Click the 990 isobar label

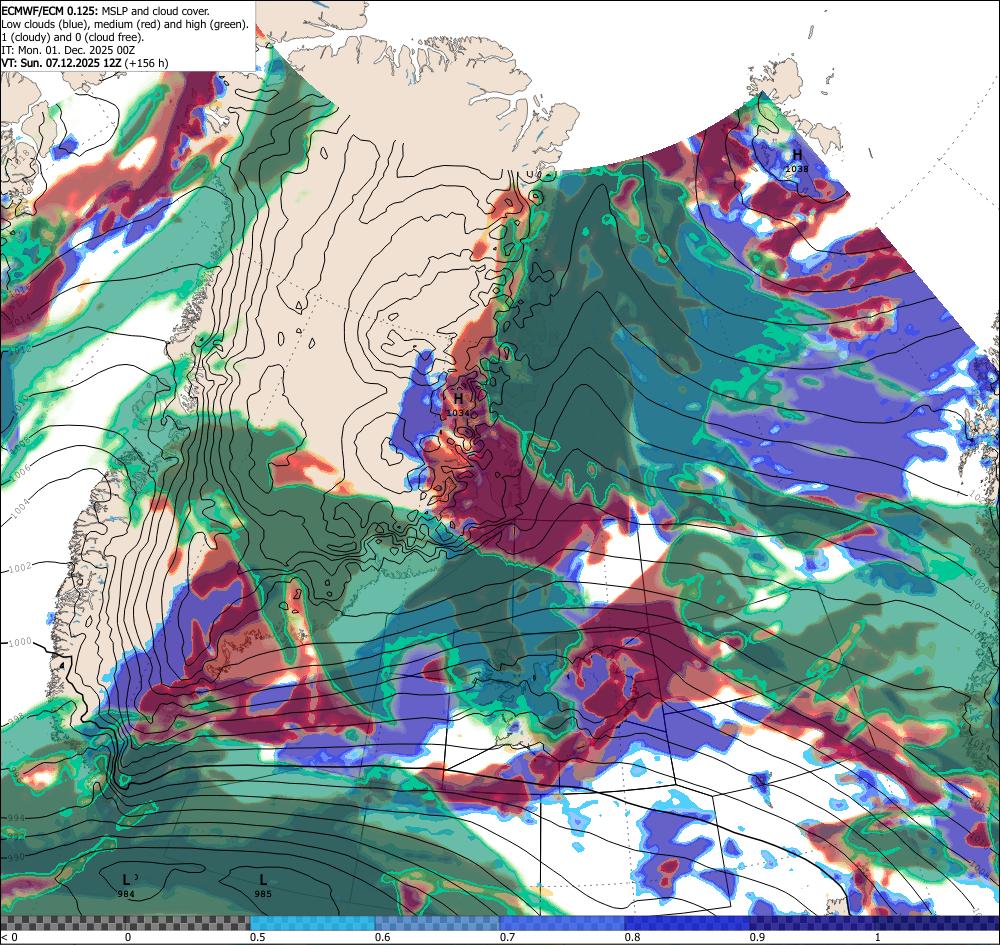click(15, 856)
